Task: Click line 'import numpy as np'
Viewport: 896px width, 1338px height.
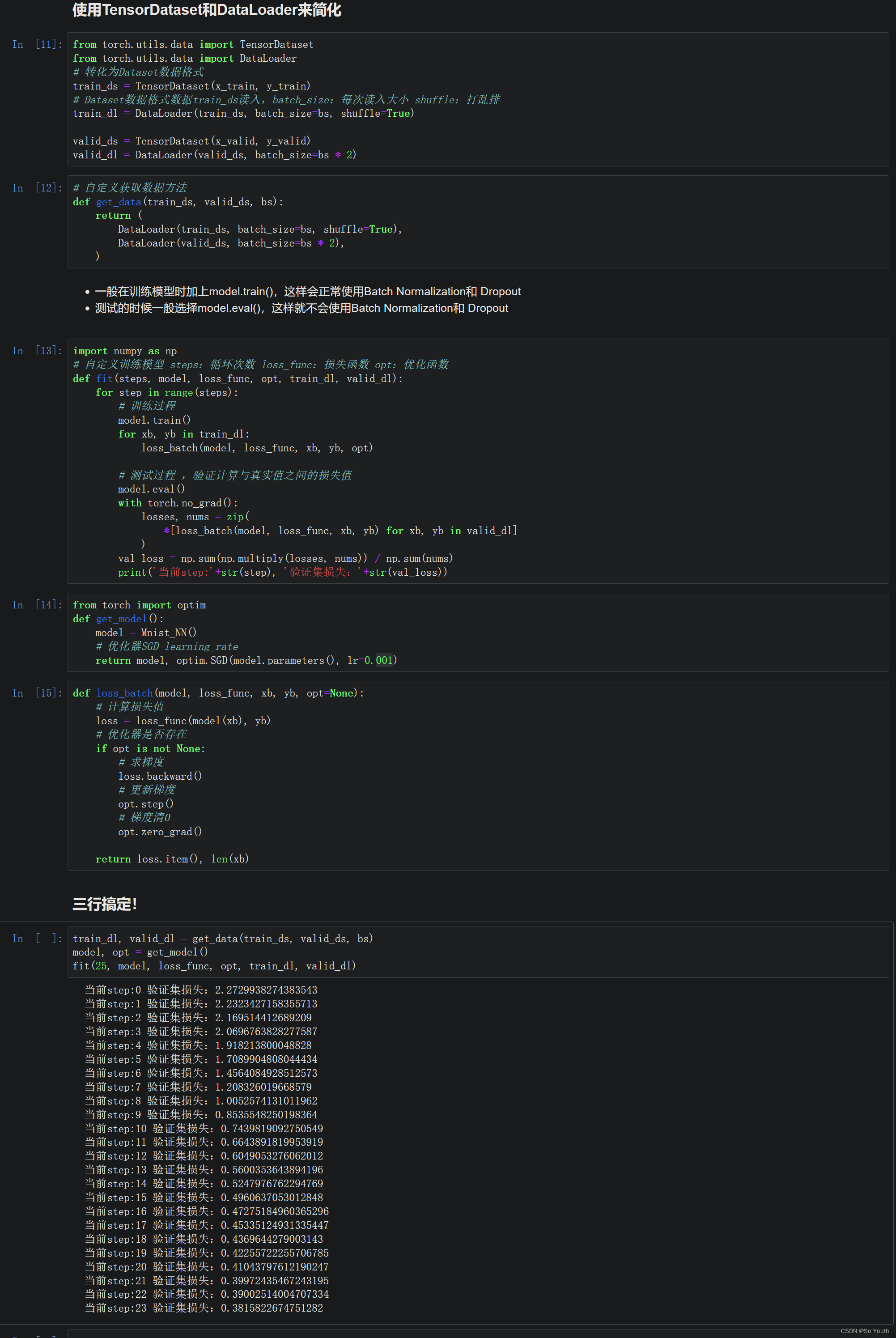Action: click(124, 351)
